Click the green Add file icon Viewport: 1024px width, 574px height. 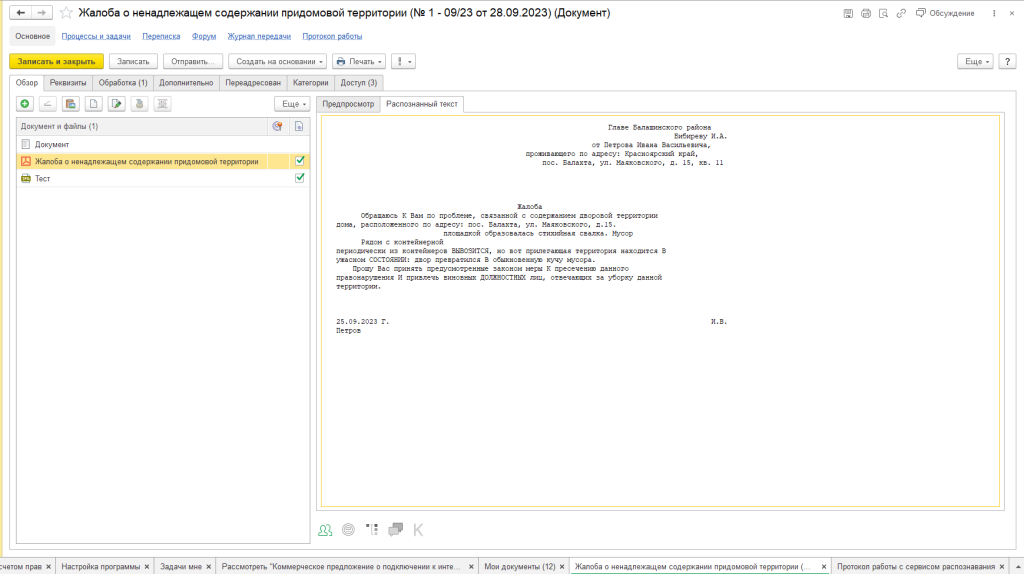[x=25, y=103]
